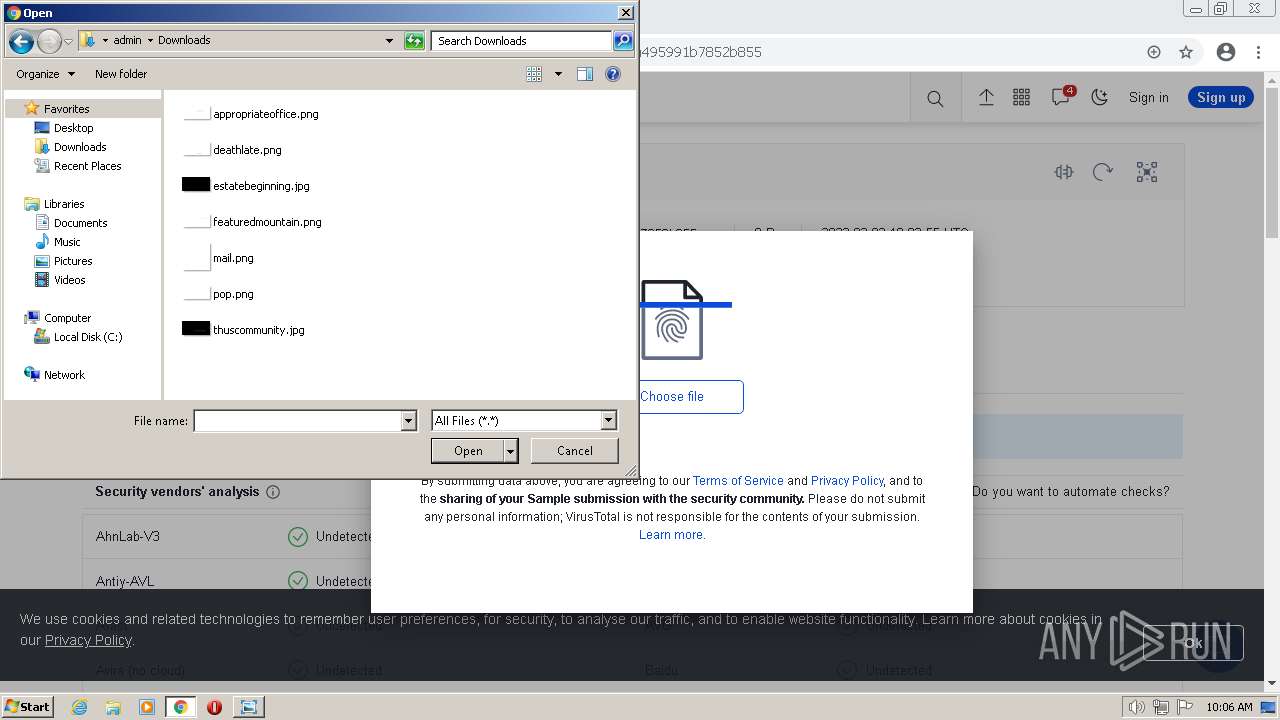This screenshot has height=720, width=1280.
Task: Change the view with the views icon
Action: click(534, 74)
